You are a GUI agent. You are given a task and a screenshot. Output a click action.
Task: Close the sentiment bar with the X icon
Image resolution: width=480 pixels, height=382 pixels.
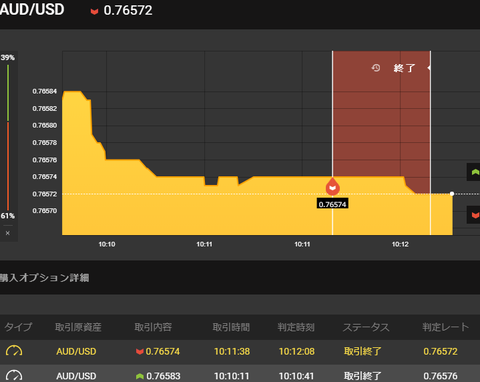[x=8, y=233]
